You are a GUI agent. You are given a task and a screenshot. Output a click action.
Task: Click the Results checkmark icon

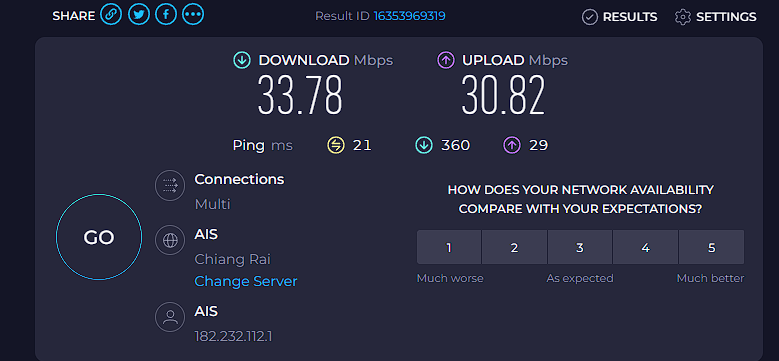589,17
